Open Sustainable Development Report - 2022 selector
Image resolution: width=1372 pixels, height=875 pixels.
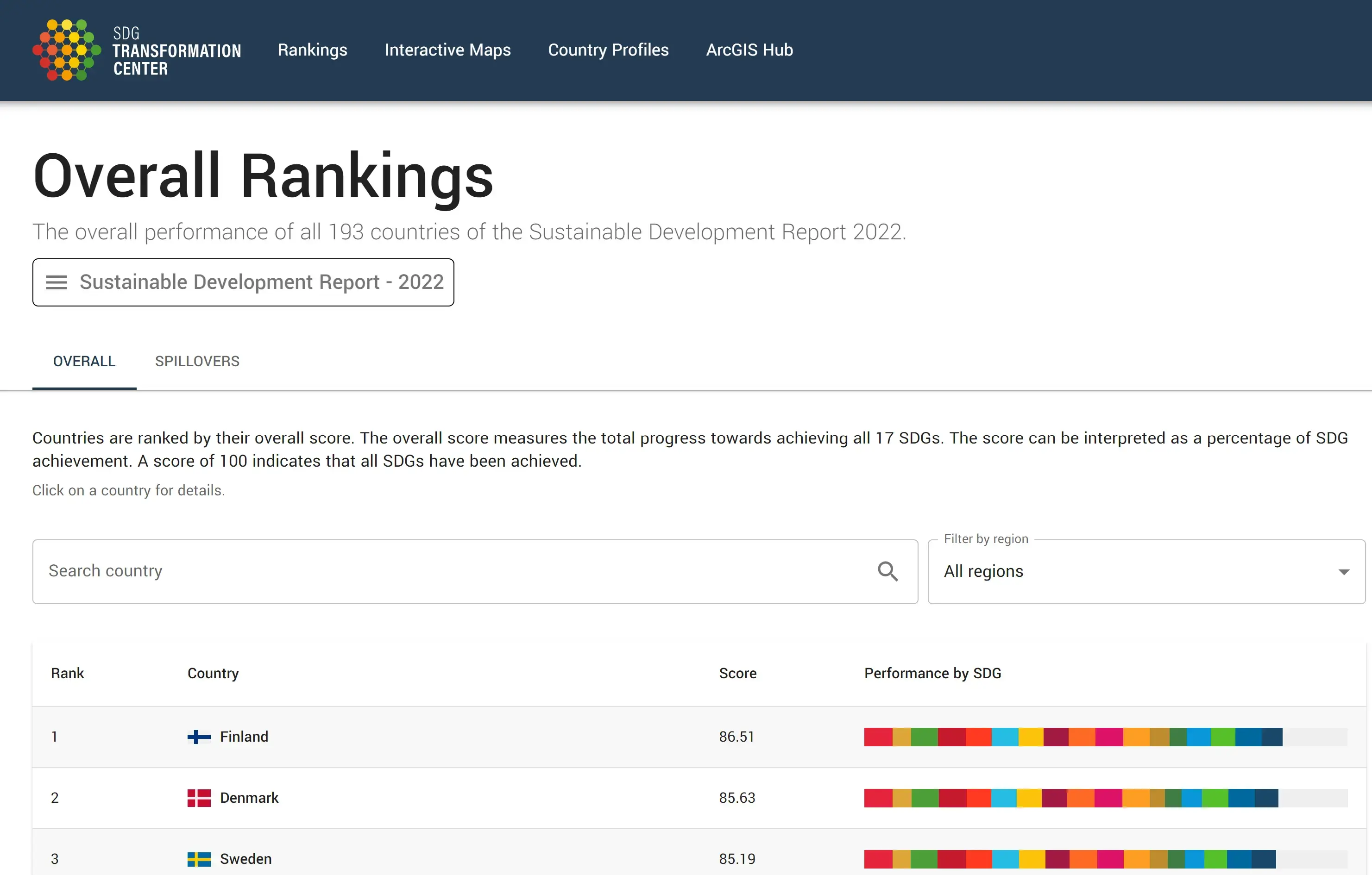tap(243, 282)
